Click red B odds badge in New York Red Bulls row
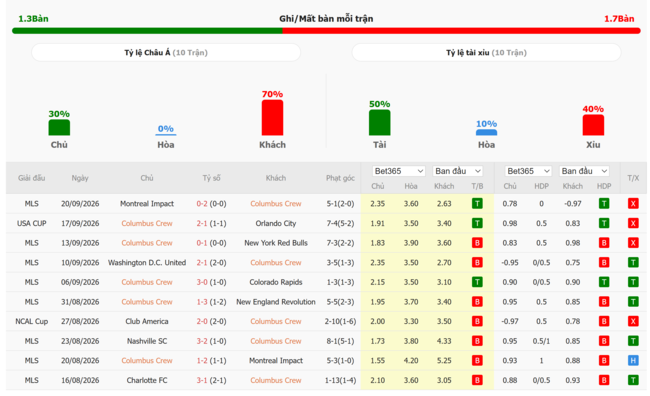The image size is (650, 396). click(477, 243)
